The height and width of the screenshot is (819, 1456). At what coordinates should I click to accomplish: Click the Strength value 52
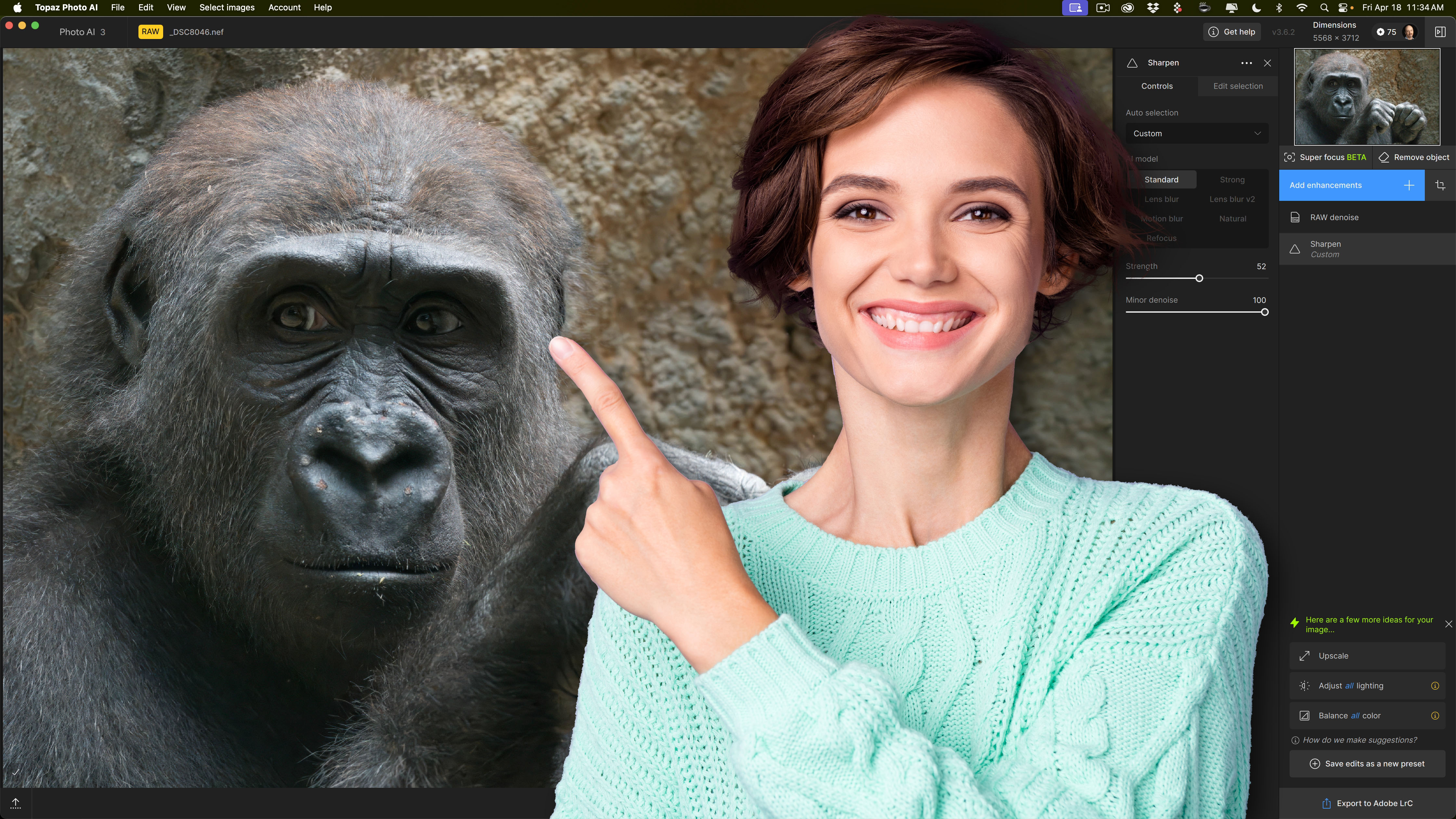1261,266
